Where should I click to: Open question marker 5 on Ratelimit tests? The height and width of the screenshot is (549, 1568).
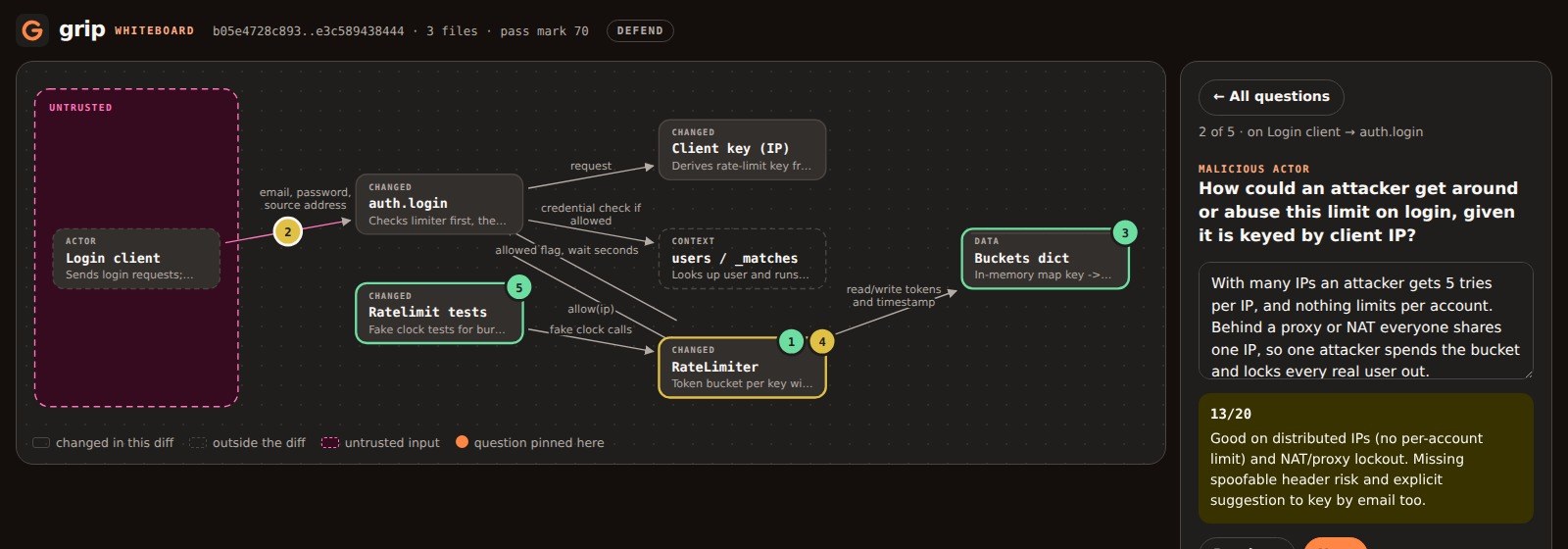coord(518,287)
